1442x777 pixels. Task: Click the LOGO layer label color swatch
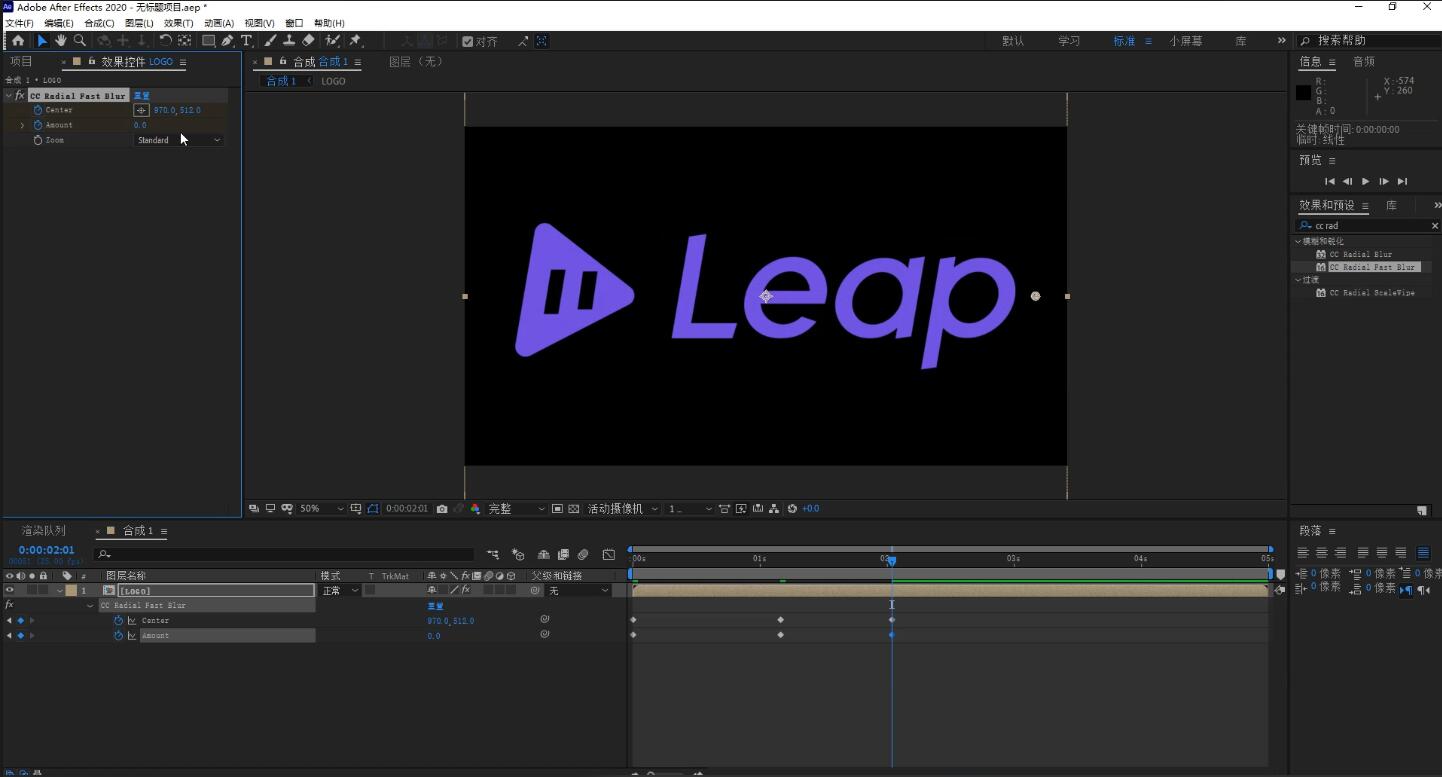tap(71, 591)
